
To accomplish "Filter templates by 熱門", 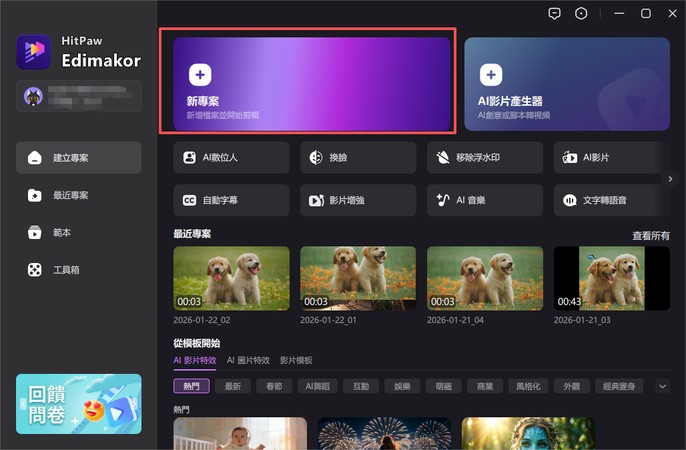I will [192, 386].
